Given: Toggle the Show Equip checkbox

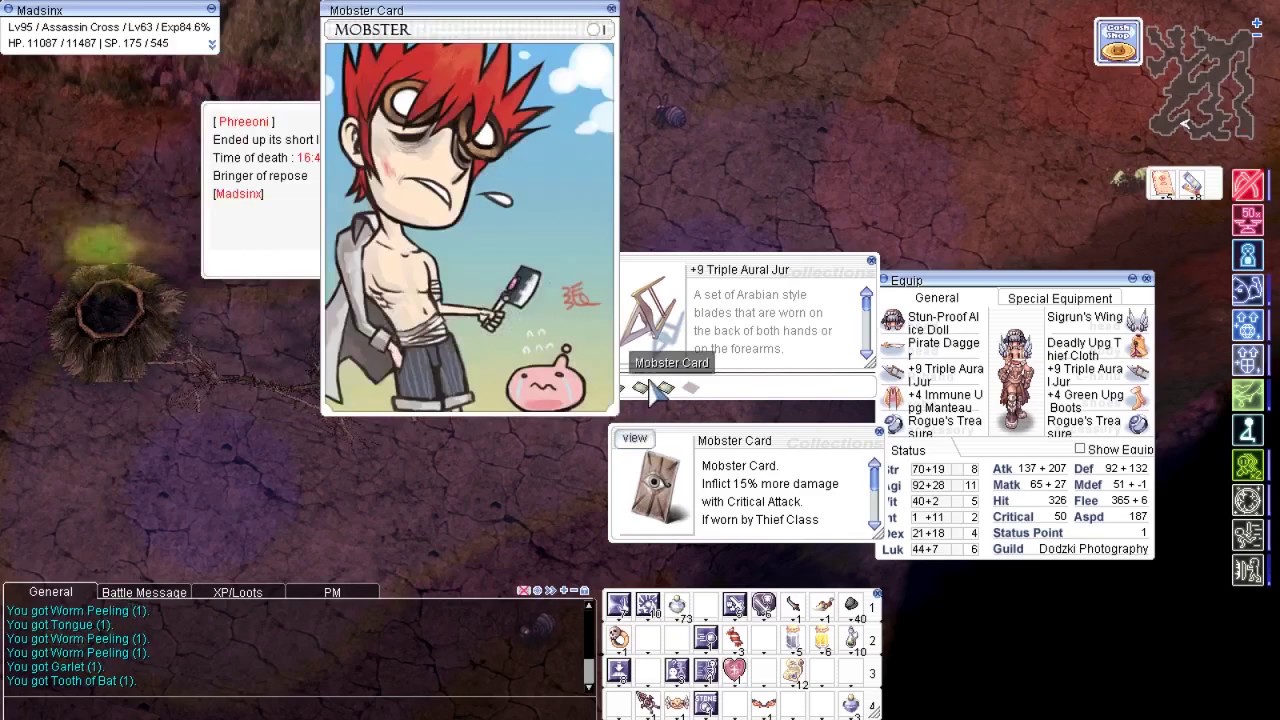Looking at the screenshot, I should coord(1080,449).
